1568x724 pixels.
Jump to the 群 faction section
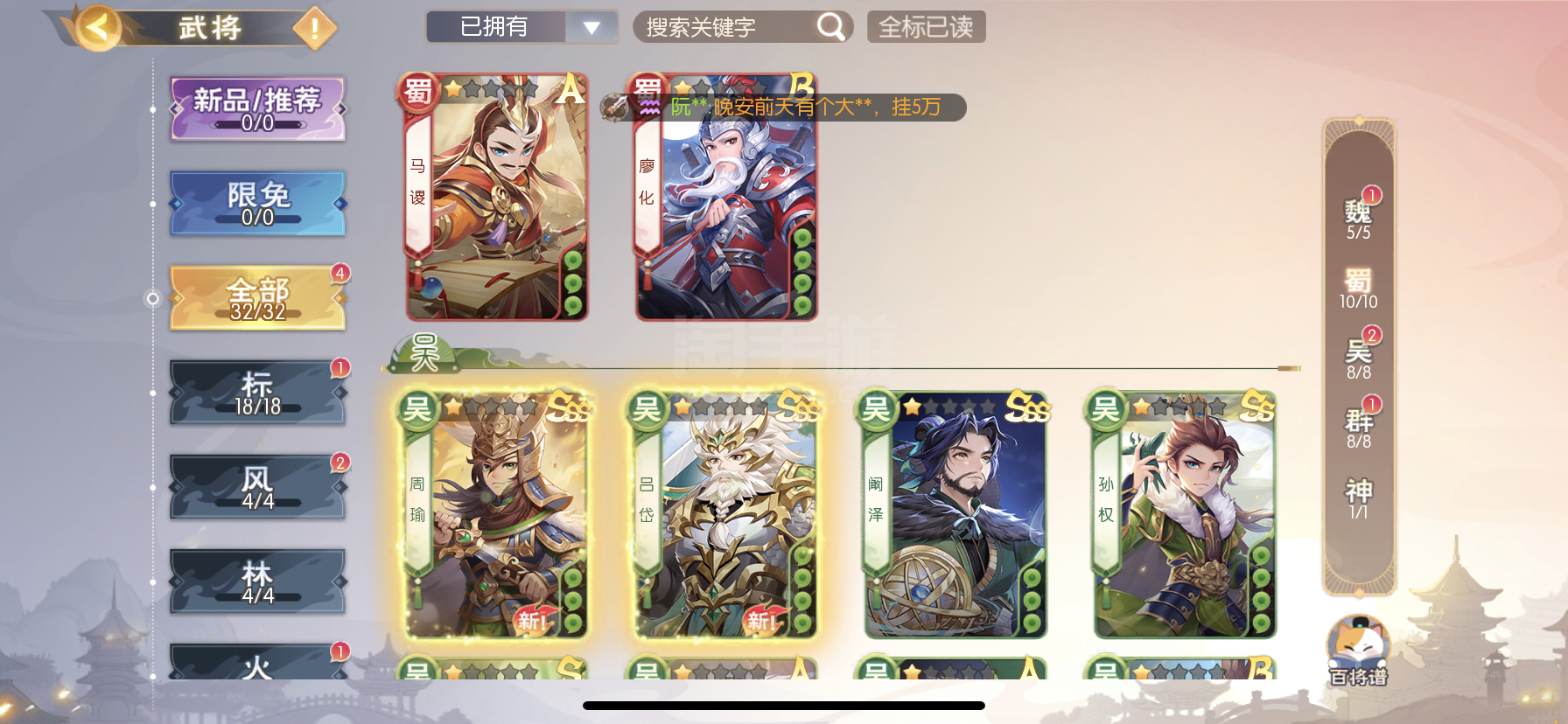point(1359,428)
